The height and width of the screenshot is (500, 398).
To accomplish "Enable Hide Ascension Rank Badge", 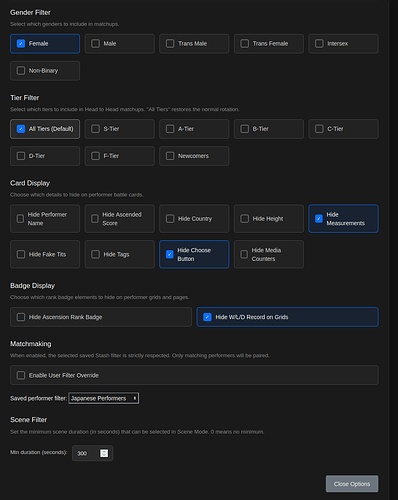I will click(x=21, y=317).
